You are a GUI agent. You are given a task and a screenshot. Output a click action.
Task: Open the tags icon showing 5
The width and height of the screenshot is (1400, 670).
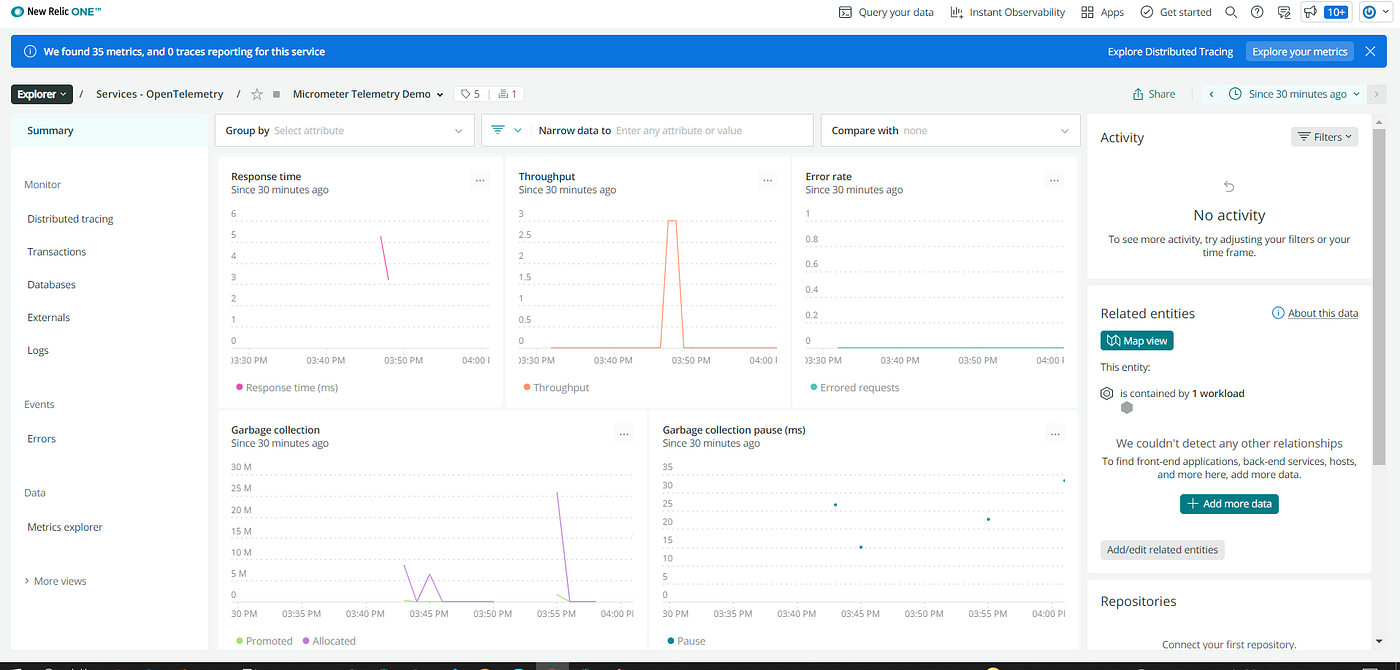pos(469,94)
